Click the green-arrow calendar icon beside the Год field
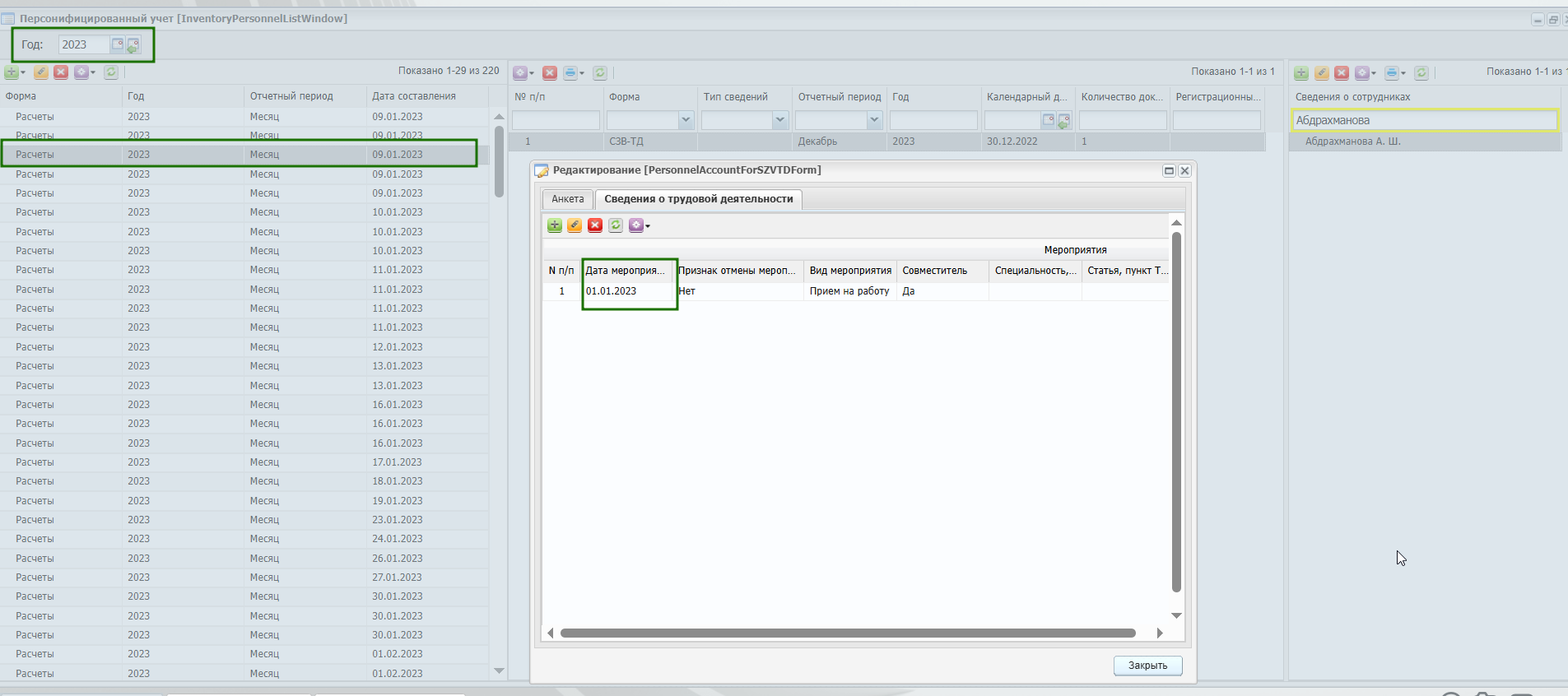The height and width of the screenshot is (696, 1568). pyautogui.click(x=133, y=45)
